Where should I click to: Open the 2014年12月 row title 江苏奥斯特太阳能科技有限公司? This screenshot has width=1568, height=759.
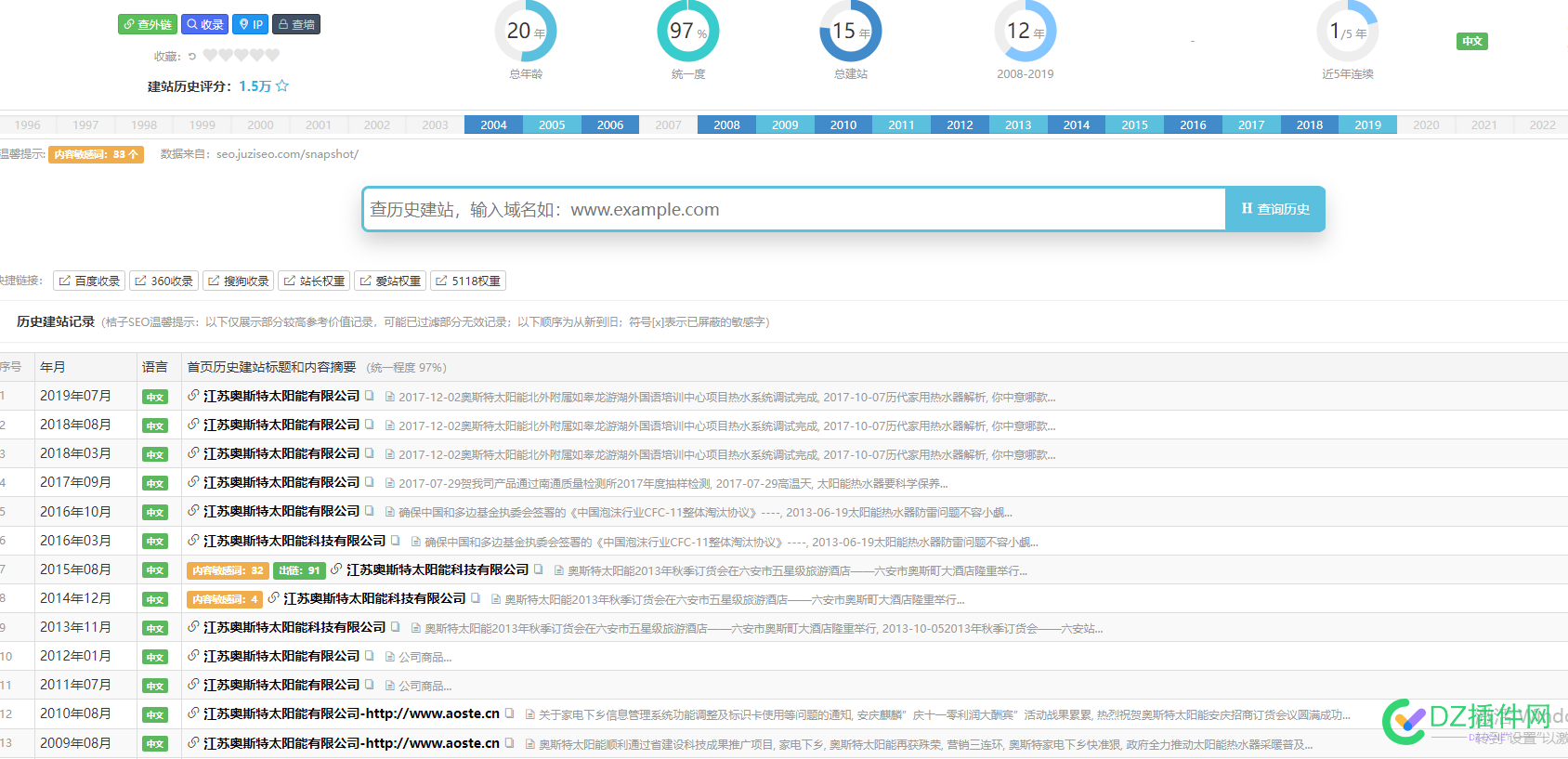point(374,598)
